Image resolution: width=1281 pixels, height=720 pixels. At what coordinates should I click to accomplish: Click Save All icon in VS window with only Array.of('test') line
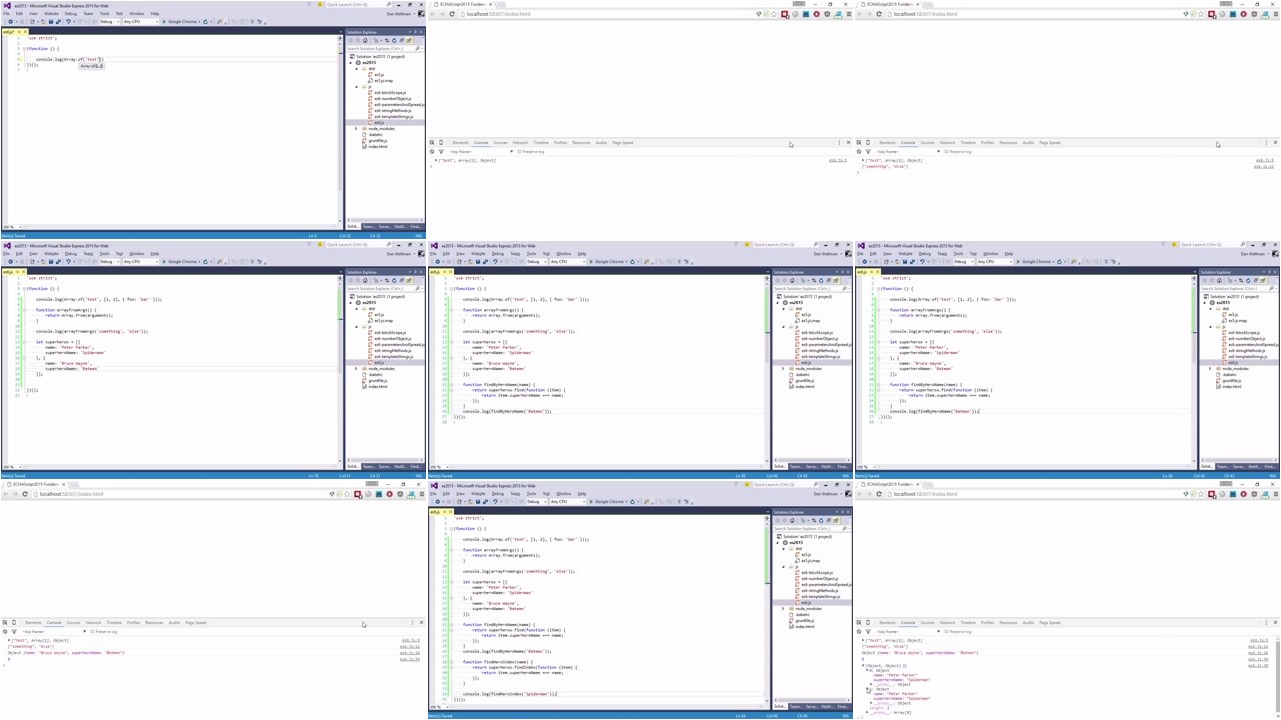pos(59,21)
